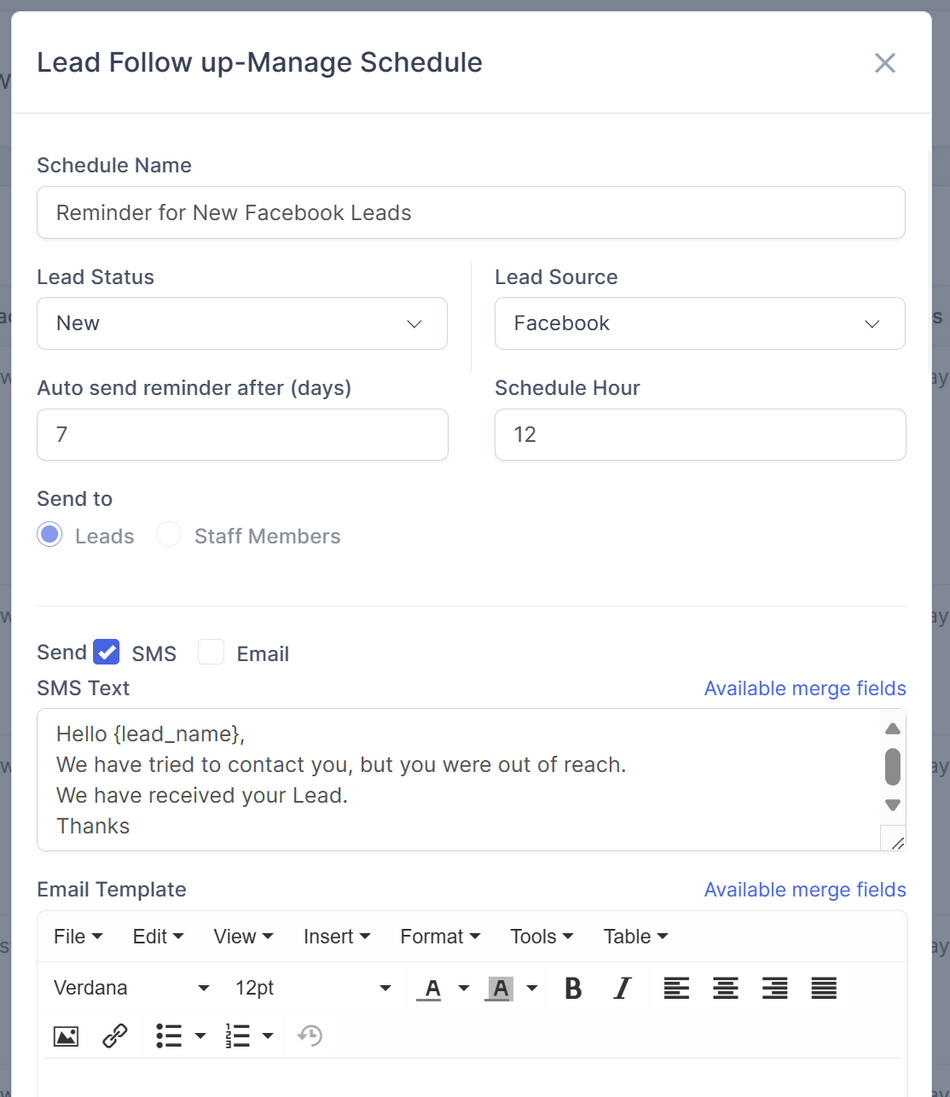The width and height of the screenshot is (950, 1097).
Task: Uncheck the SMS send option
Action: tap(107, 652)
